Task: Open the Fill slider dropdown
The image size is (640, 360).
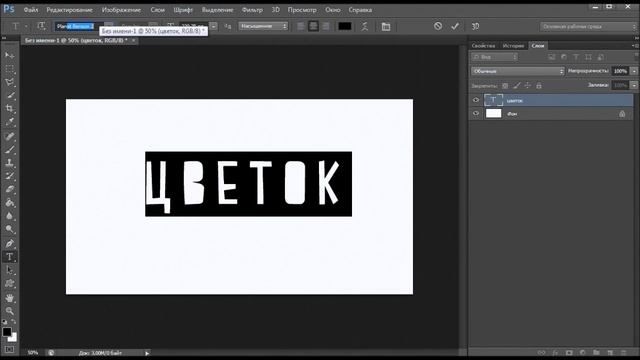Action: (x=634, y=85)
